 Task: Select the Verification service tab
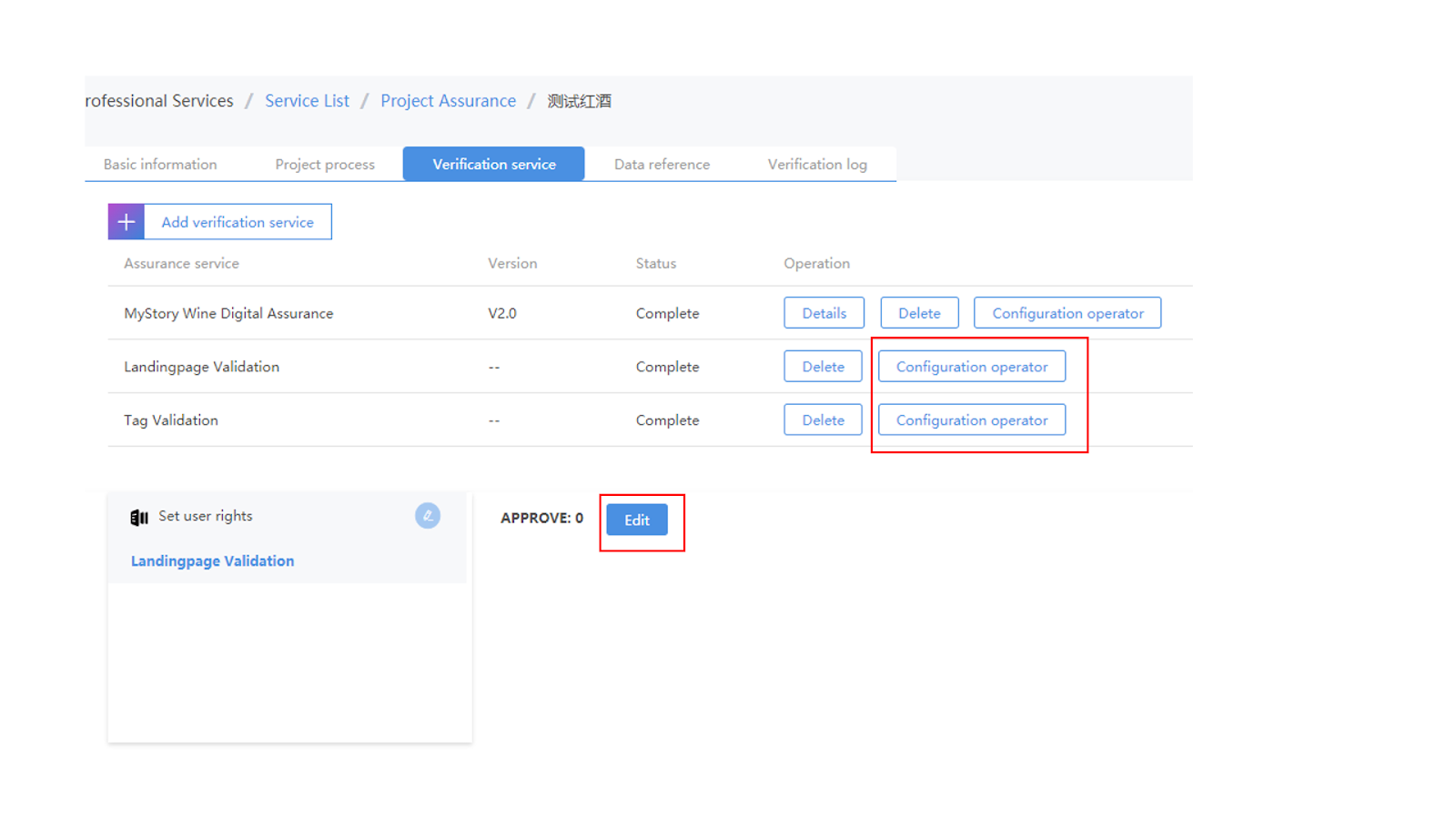(494, 164)
